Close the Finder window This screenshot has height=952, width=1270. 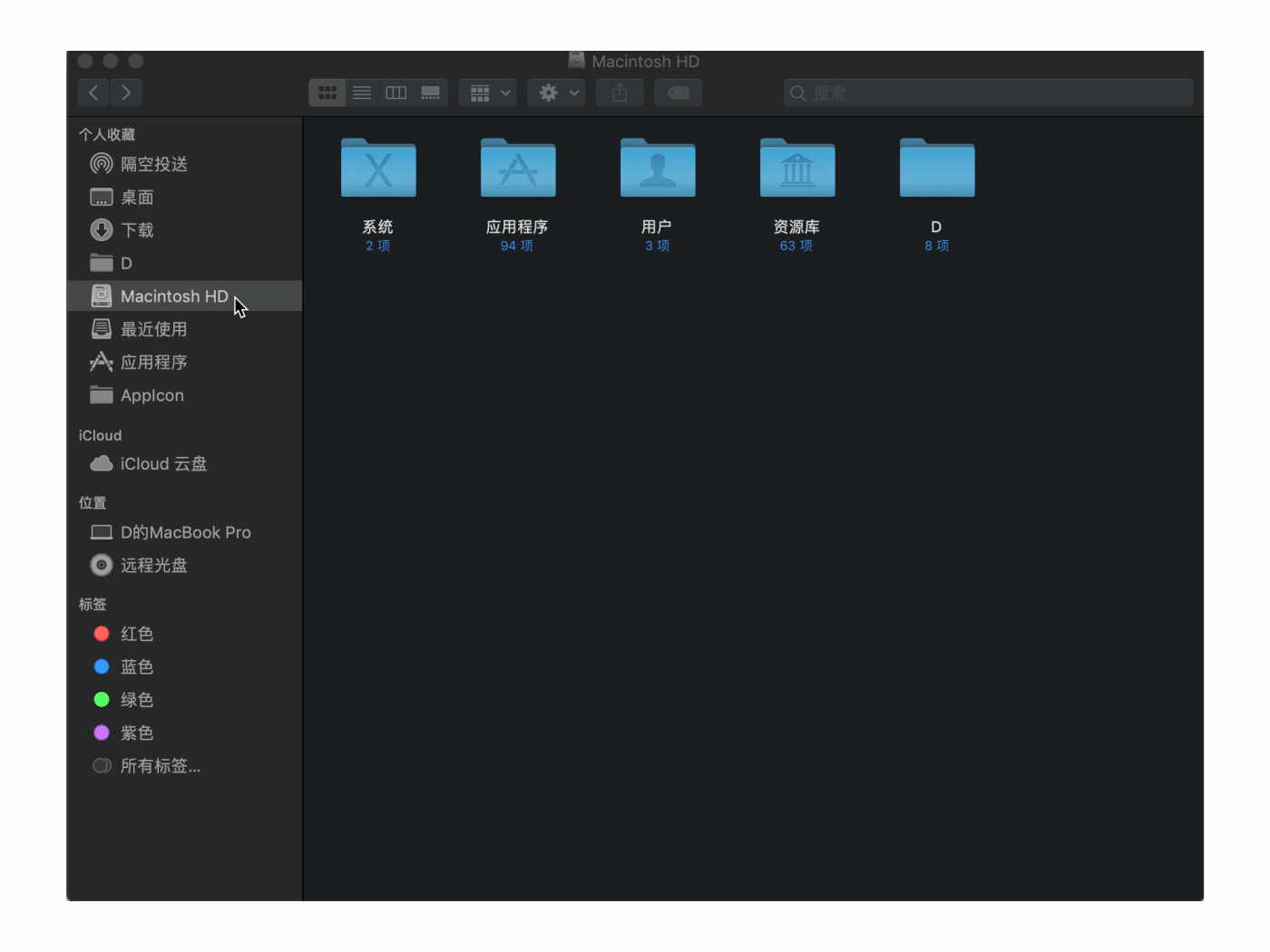click(x=85, y=61)
